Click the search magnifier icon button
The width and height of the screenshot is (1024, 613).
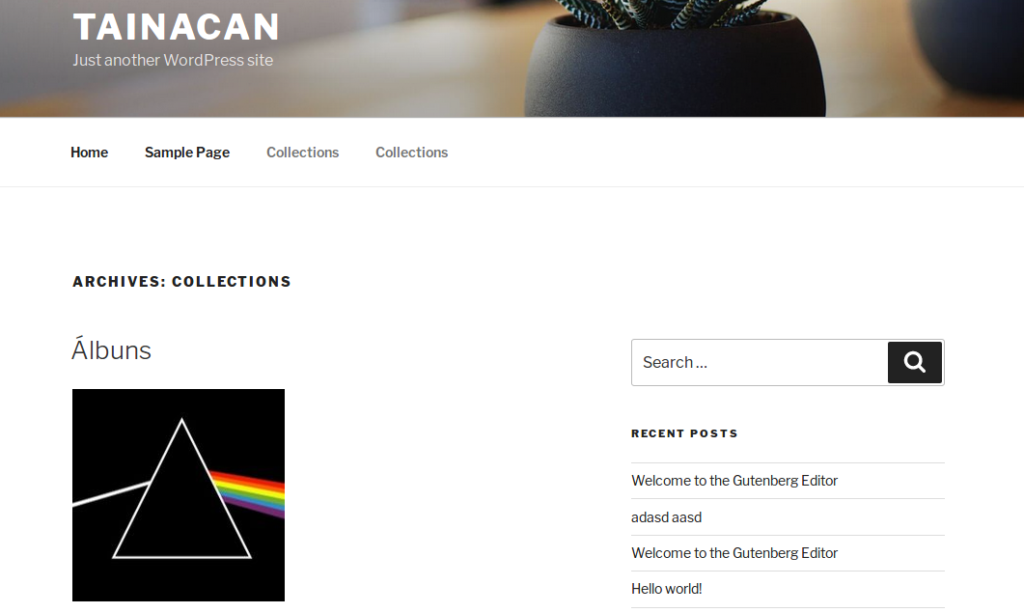point(914,362)
